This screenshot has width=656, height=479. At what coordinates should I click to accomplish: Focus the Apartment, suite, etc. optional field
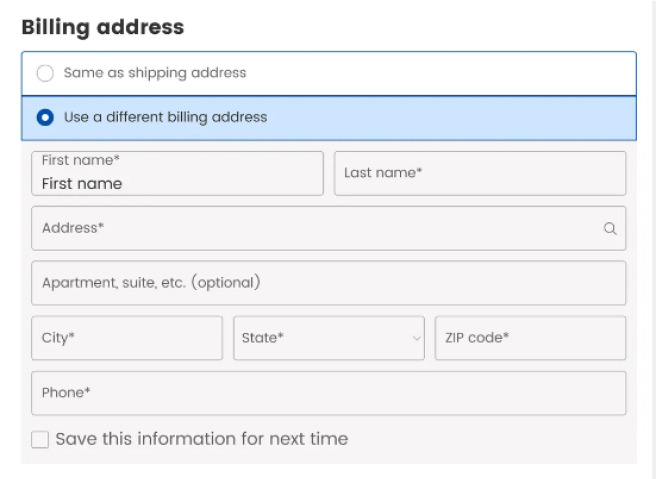[328, 283]
